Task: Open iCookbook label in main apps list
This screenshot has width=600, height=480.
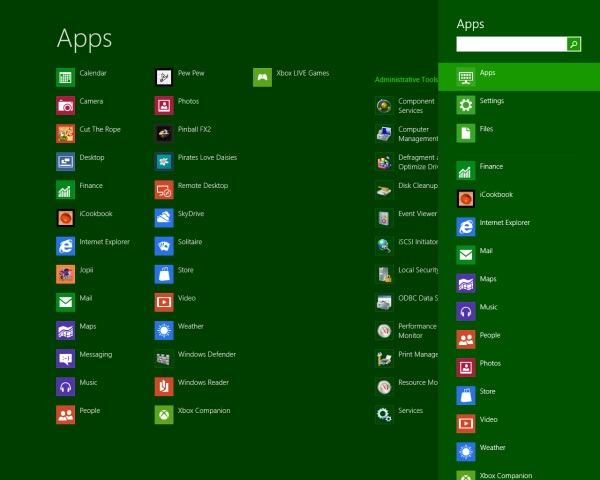Action: [96, 214]
